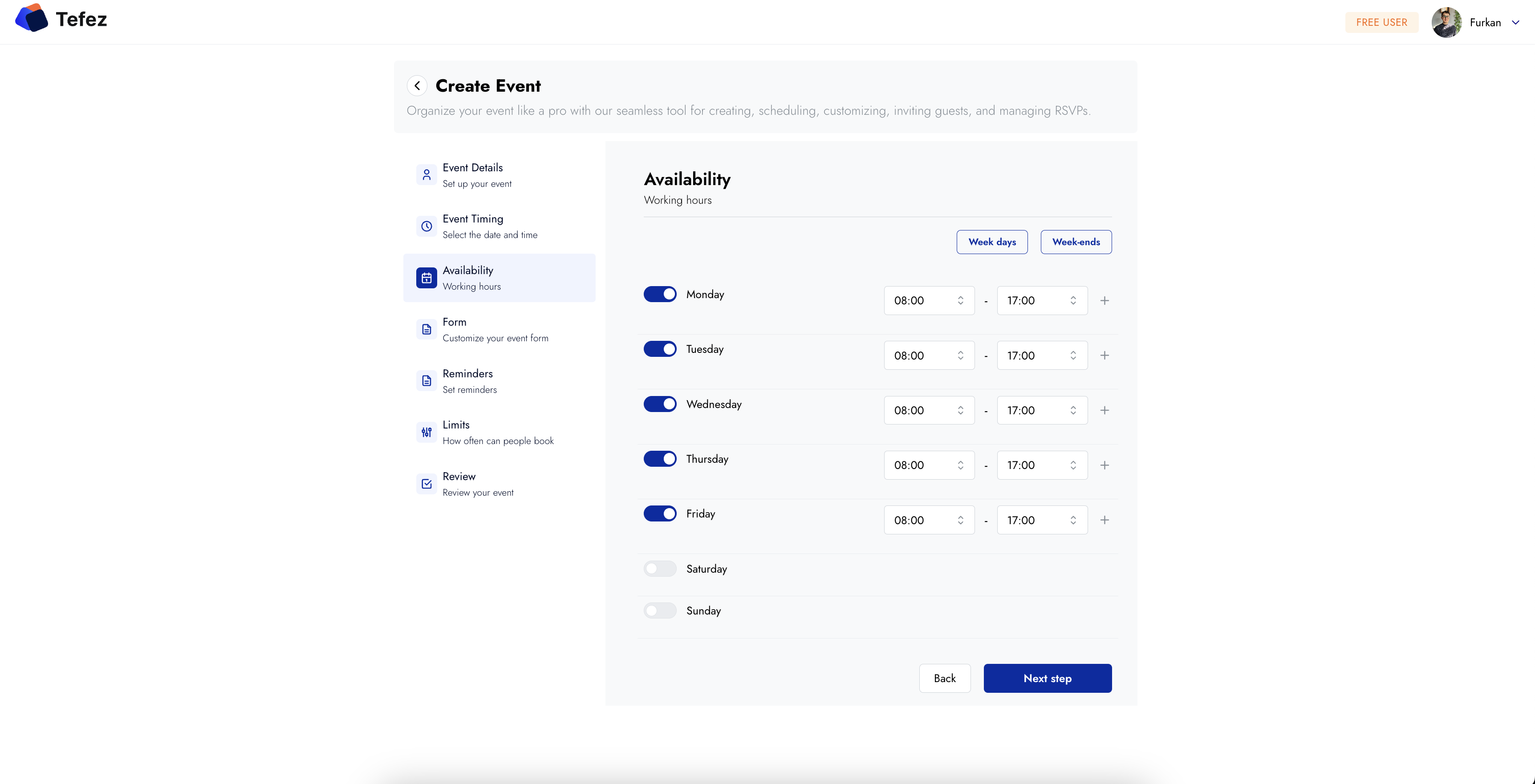1535x784 pixels.
Task: Open Monday start time 08:00 dropdown
Action: coord(929,301)
